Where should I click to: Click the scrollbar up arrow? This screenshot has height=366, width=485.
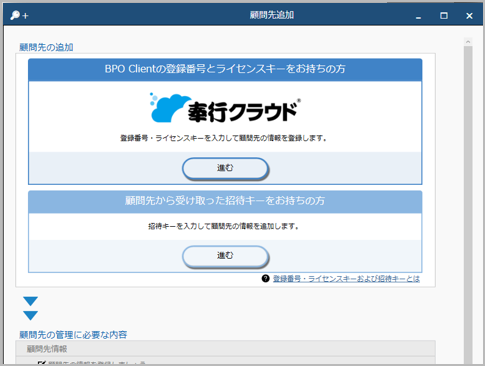(468, 42)
